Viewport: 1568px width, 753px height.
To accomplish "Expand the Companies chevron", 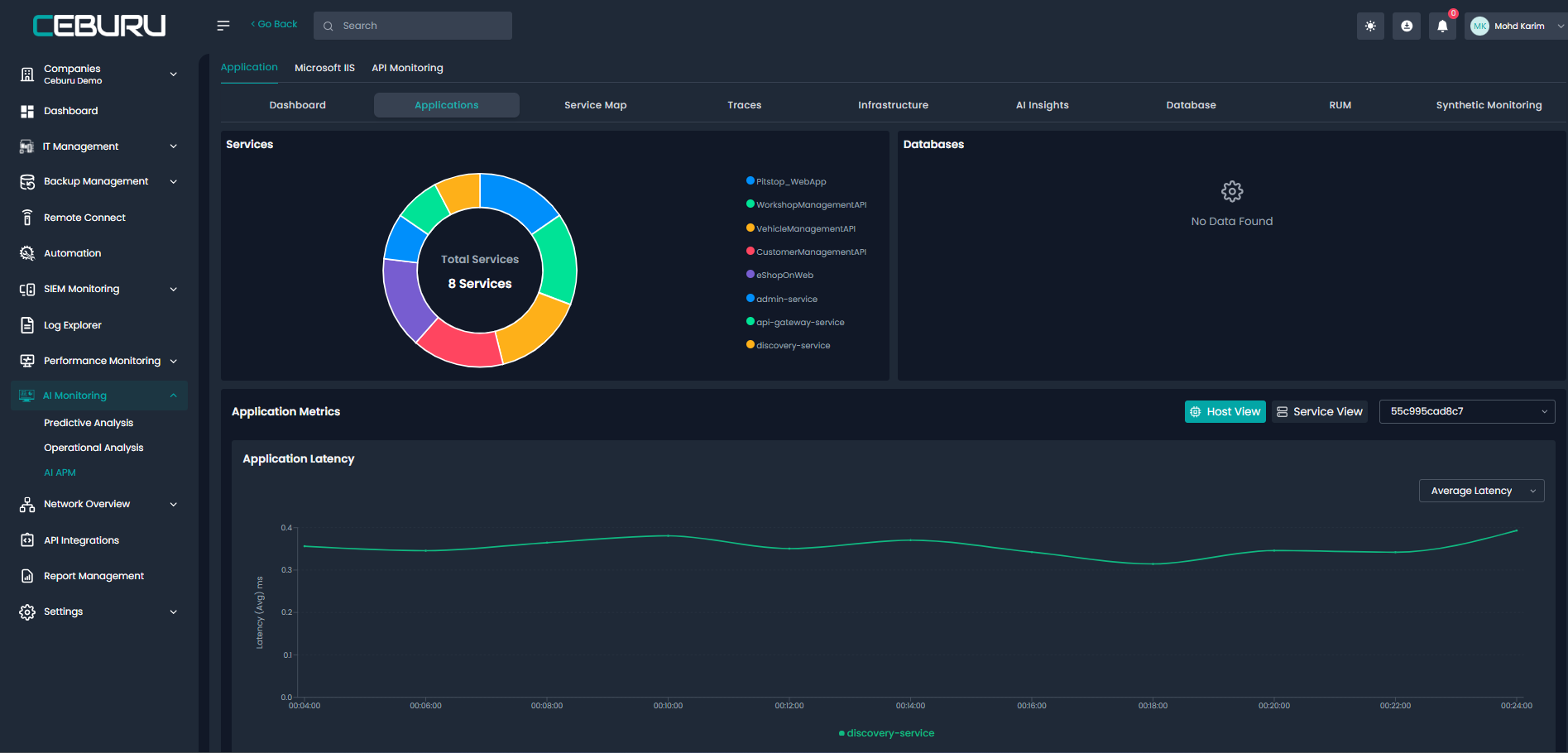I will [x=174, y=74].
